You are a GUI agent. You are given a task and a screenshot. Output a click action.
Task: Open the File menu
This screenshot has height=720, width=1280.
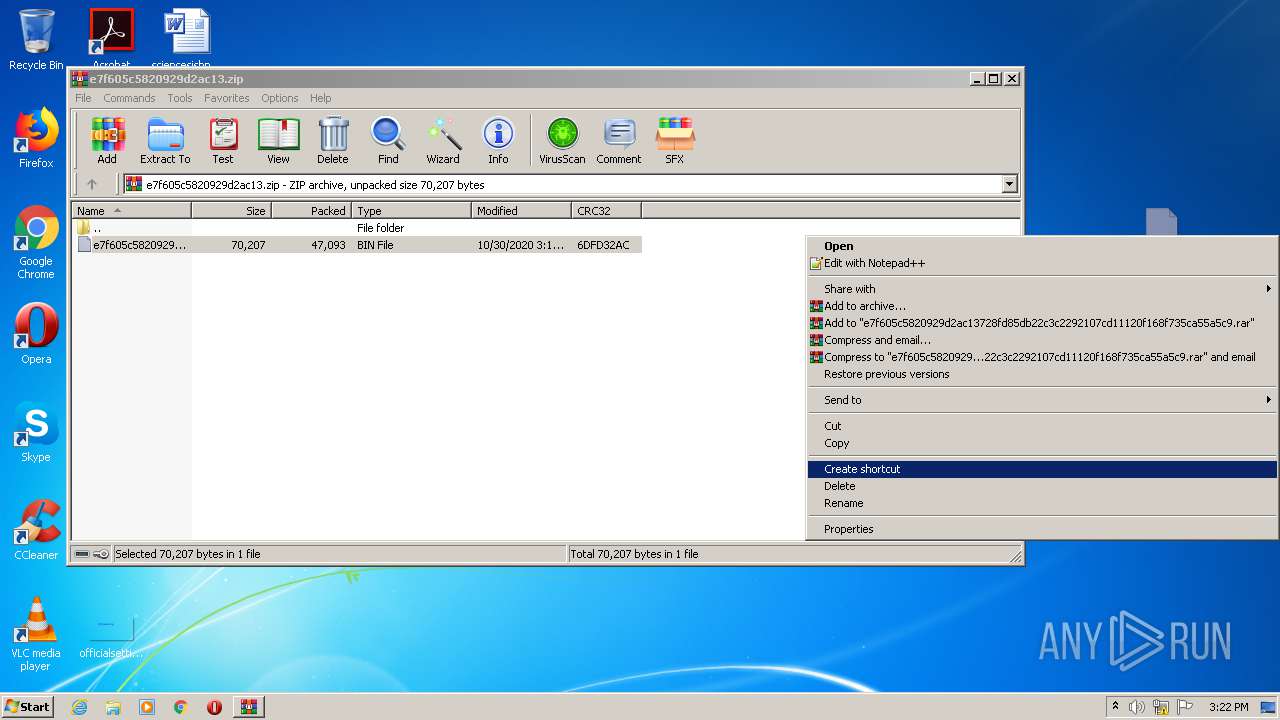(83, 98)
